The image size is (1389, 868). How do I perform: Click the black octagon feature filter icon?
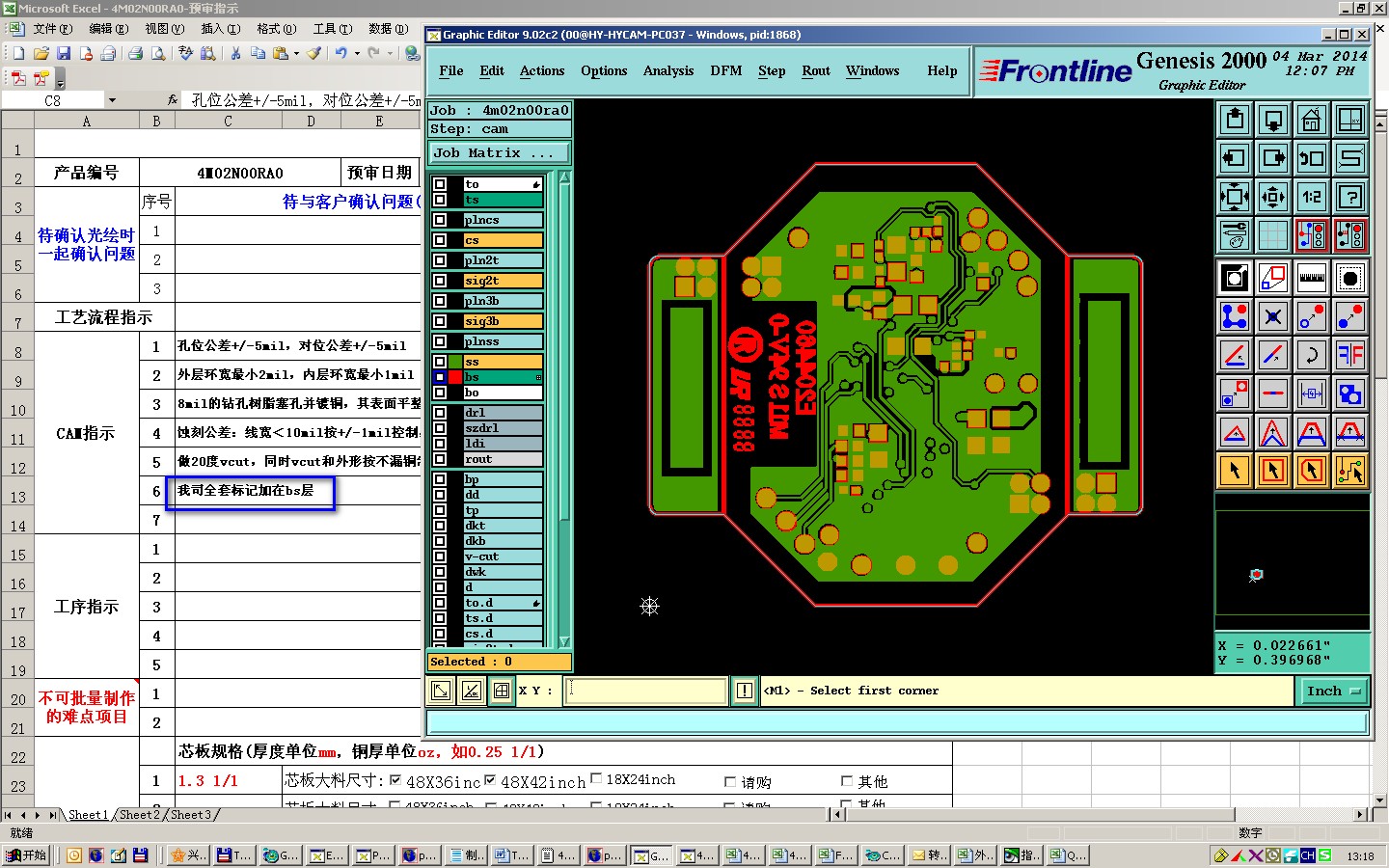[1350, 279]
